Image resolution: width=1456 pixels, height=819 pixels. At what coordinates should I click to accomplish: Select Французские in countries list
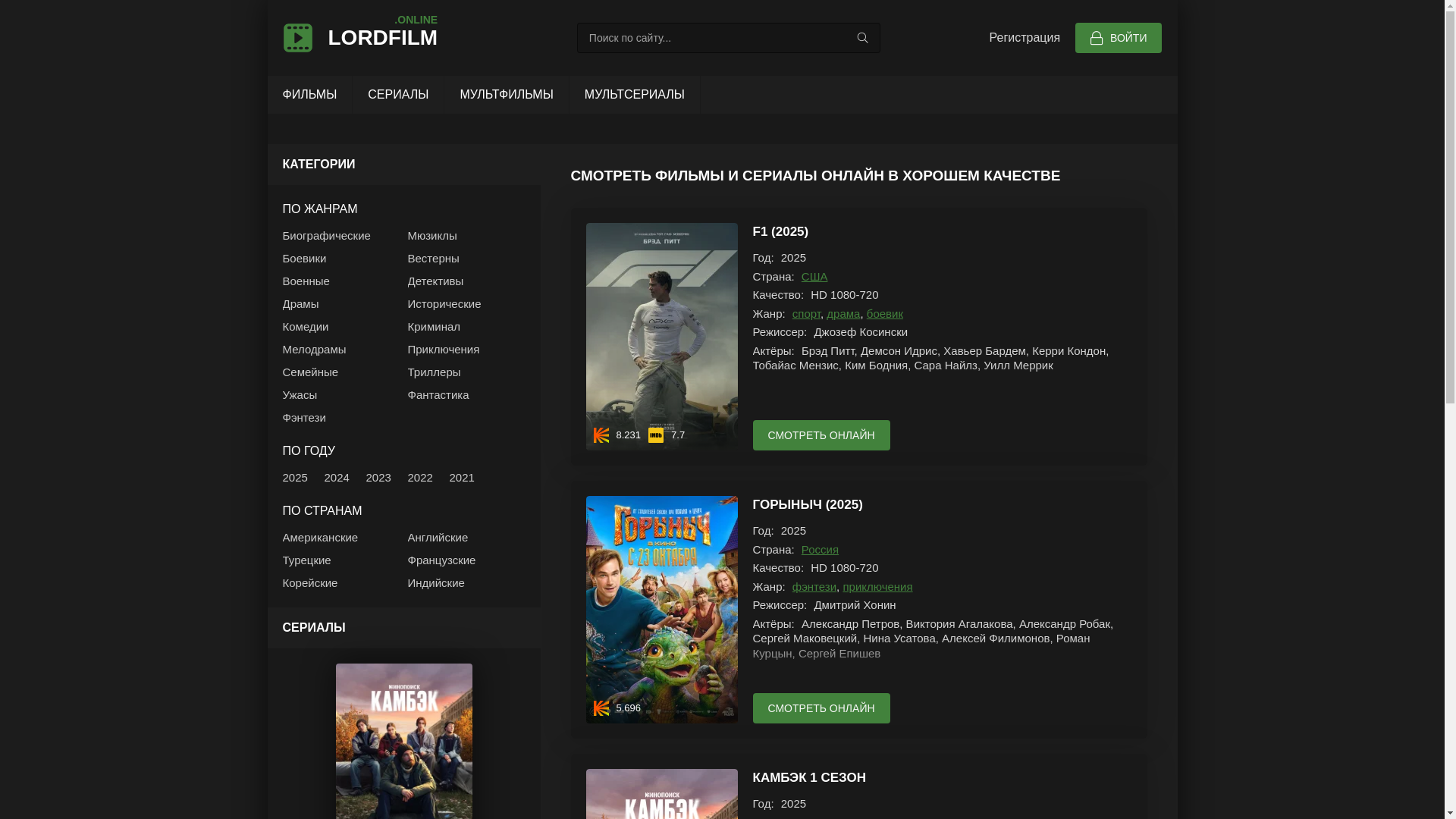click(441, 560)
